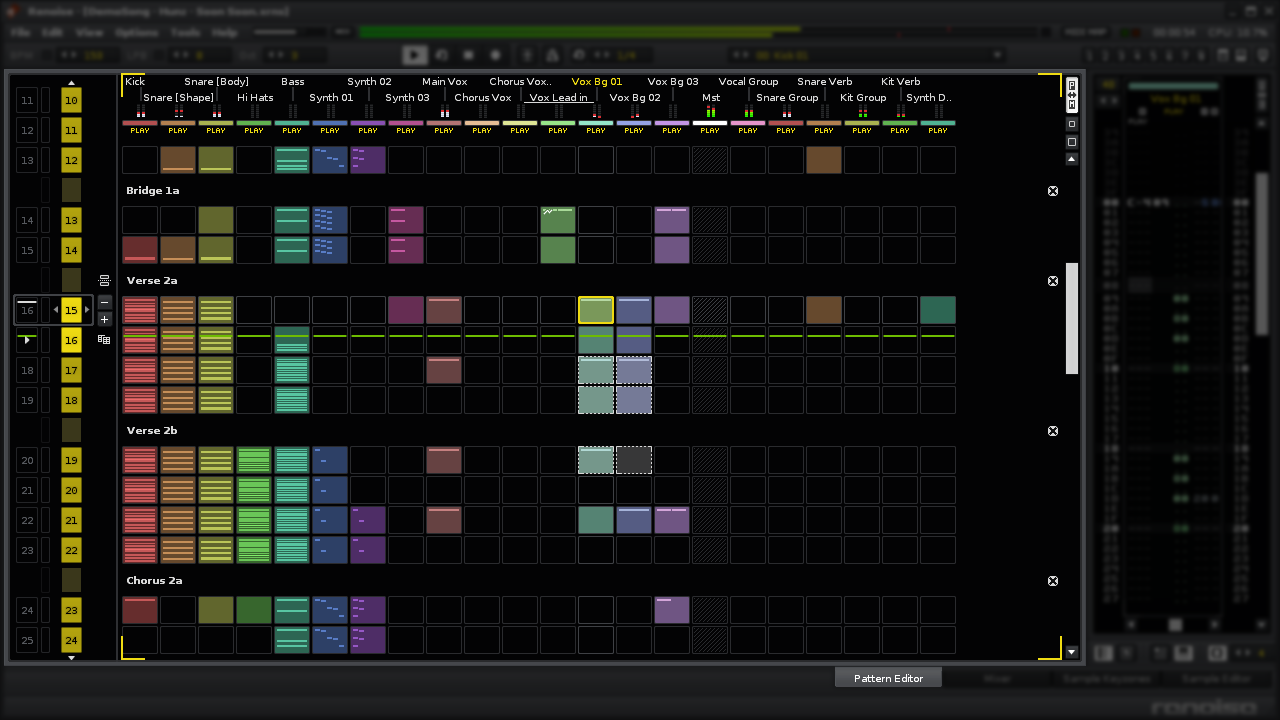Select Hi Hats slot in pattern 22 row
The image size is (1280, 720).
pyautogui.click(x=254, y=550)
